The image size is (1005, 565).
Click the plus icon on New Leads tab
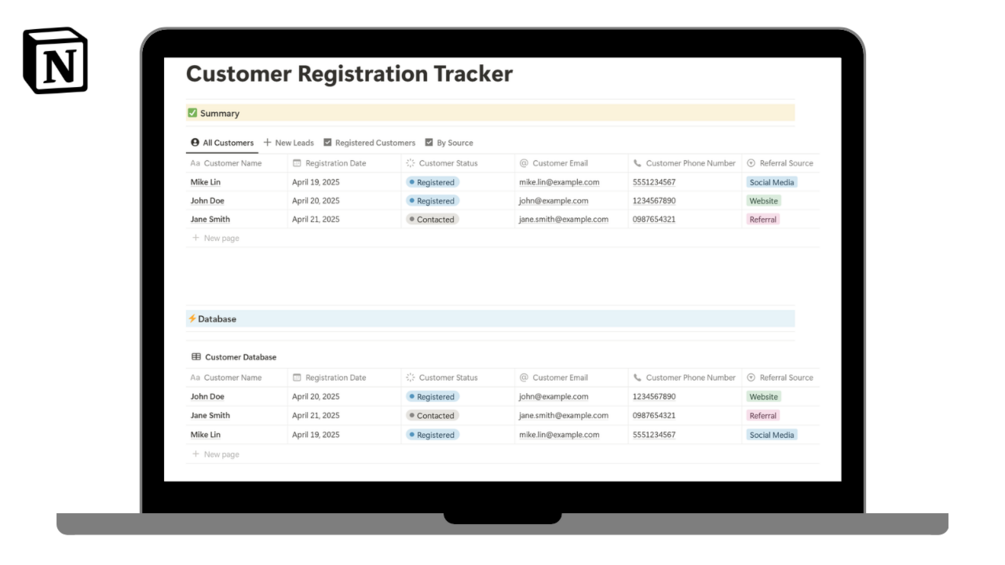coord(267,142)
